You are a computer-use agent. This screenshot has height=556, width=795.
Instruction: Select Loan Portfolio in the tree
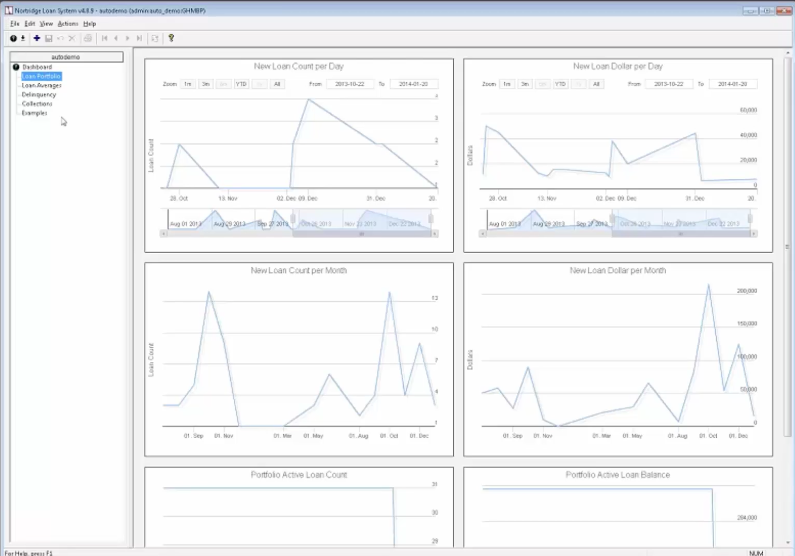tap(41, 76)
